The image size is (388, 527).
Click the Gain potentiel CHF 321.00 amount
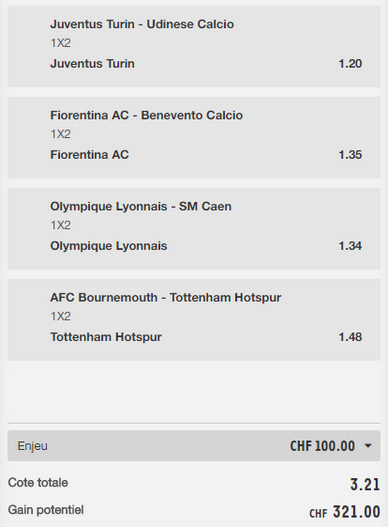pos(345,512)
